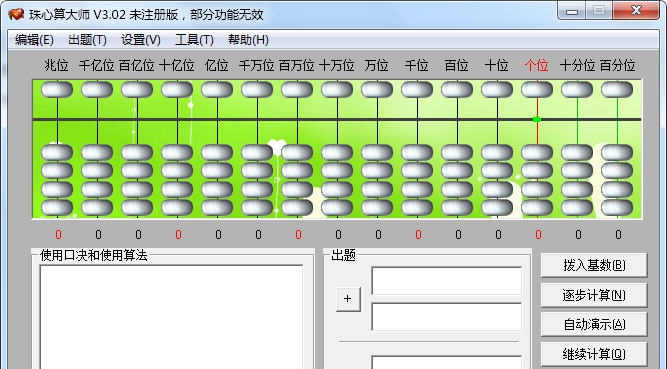Move the upper bead on 个位 rod
Image resolution: width=667 pixels, height=369 pixels.
(537, 90)
